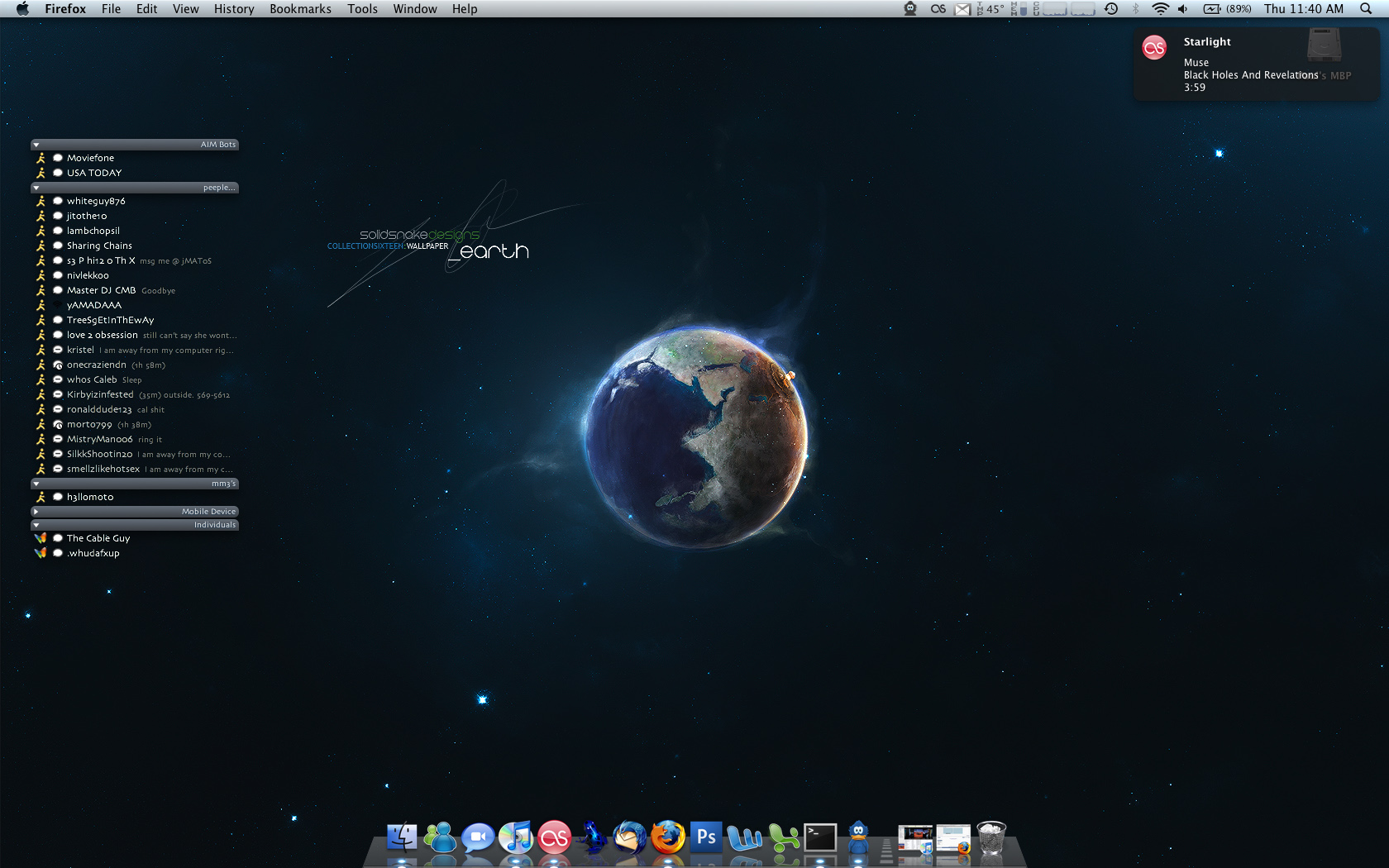Select contact Kirbyizinfested
The width and height of the screenshot is (1389, 868).
point(135,394)
